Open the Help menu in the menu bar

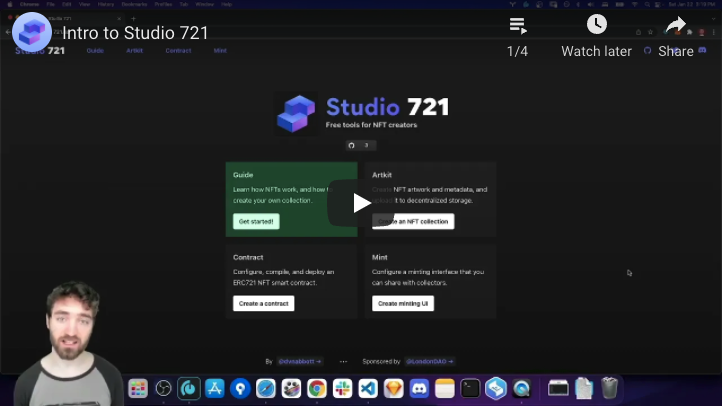(227, 4)
